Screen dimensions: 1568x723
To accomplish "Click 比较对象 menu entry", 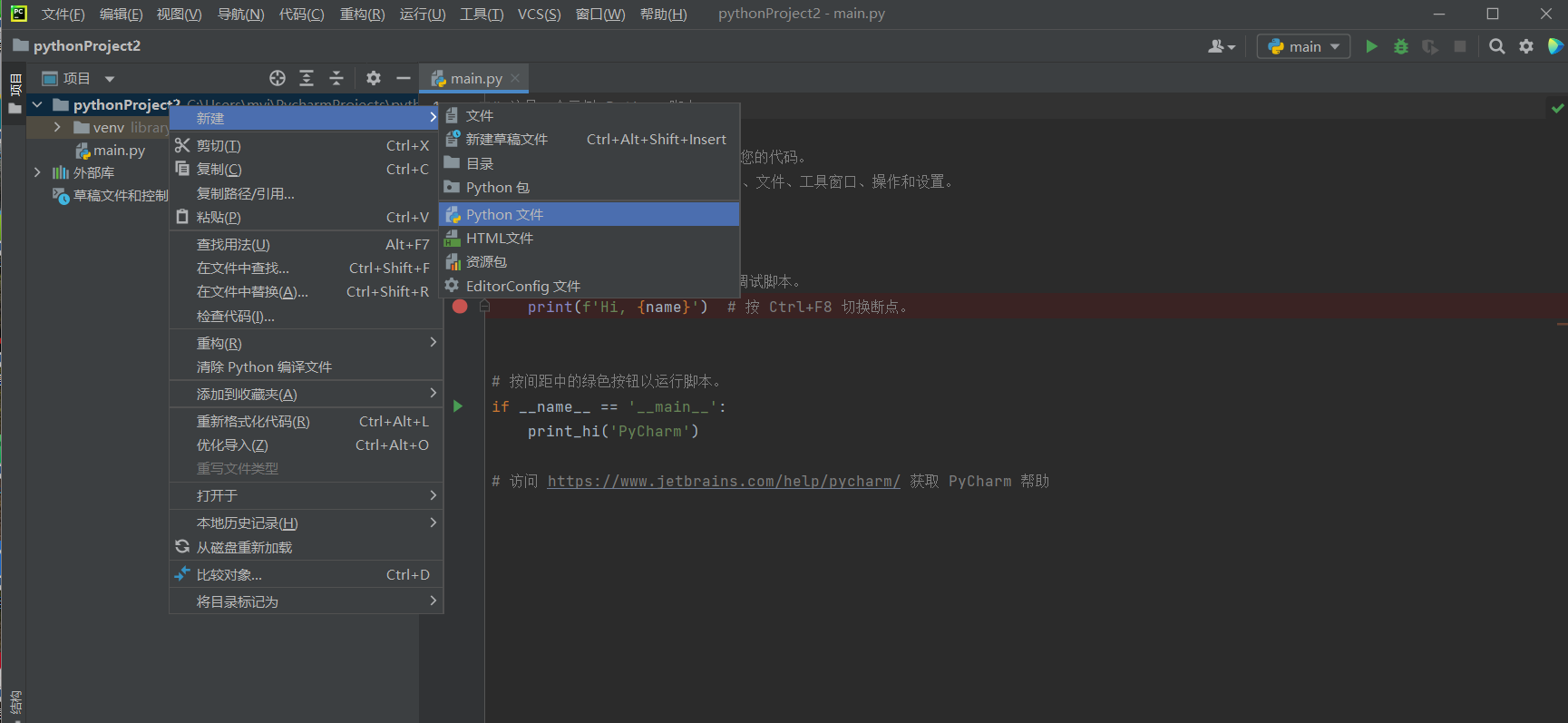I will [306, 574].
